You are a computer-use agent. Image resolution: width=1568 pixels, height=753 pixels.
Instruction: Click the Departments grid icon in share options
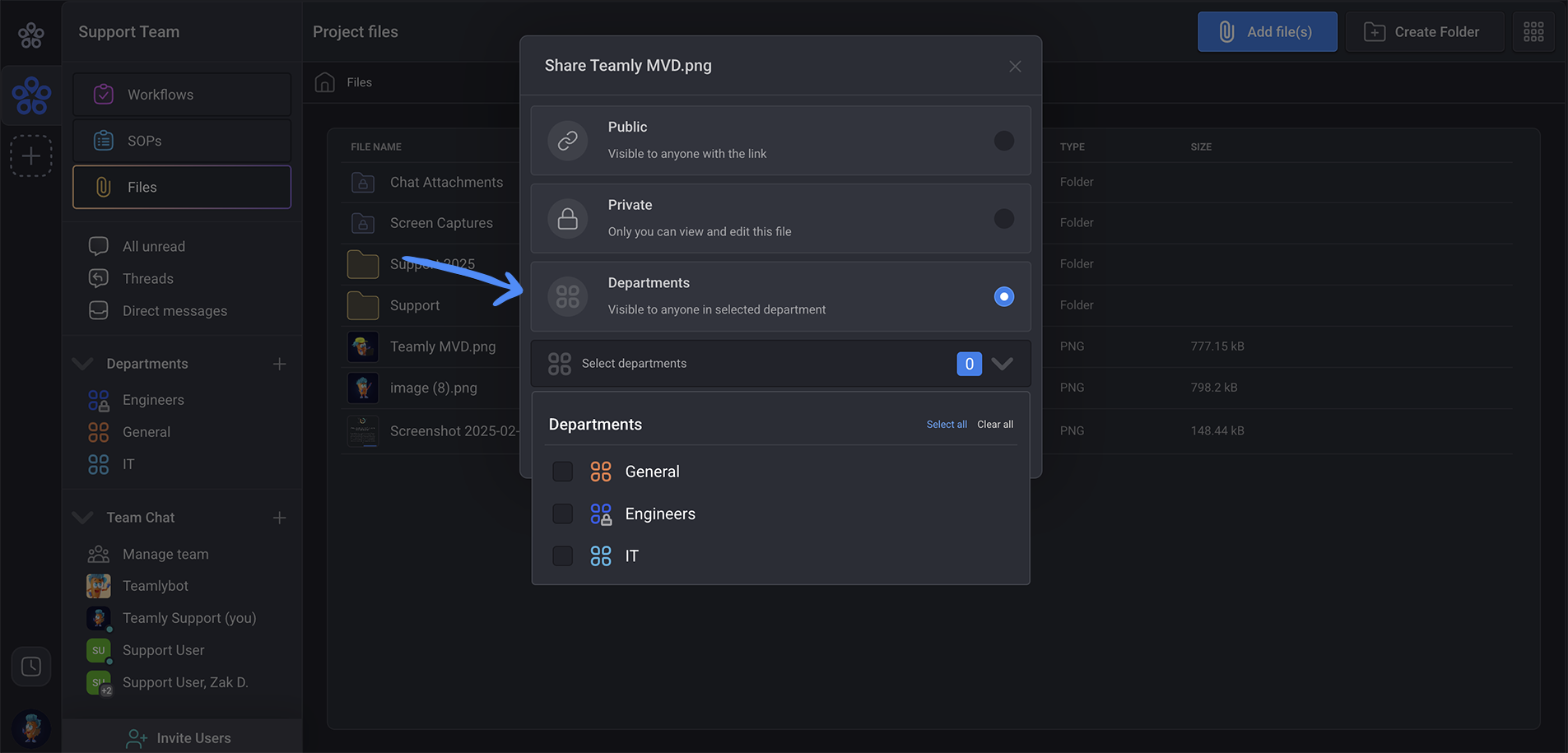click(x=568, y=296)
